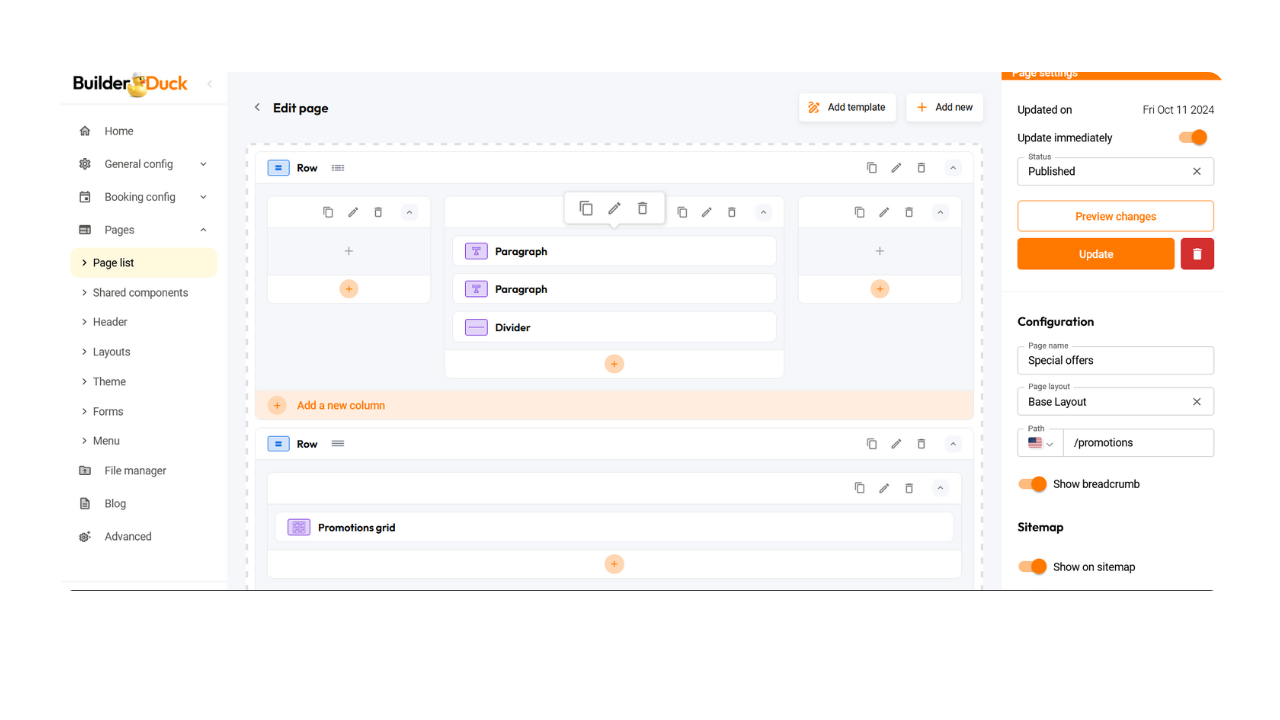
Task: Click the Preview changes button
Action: [x=1115, y=216]
